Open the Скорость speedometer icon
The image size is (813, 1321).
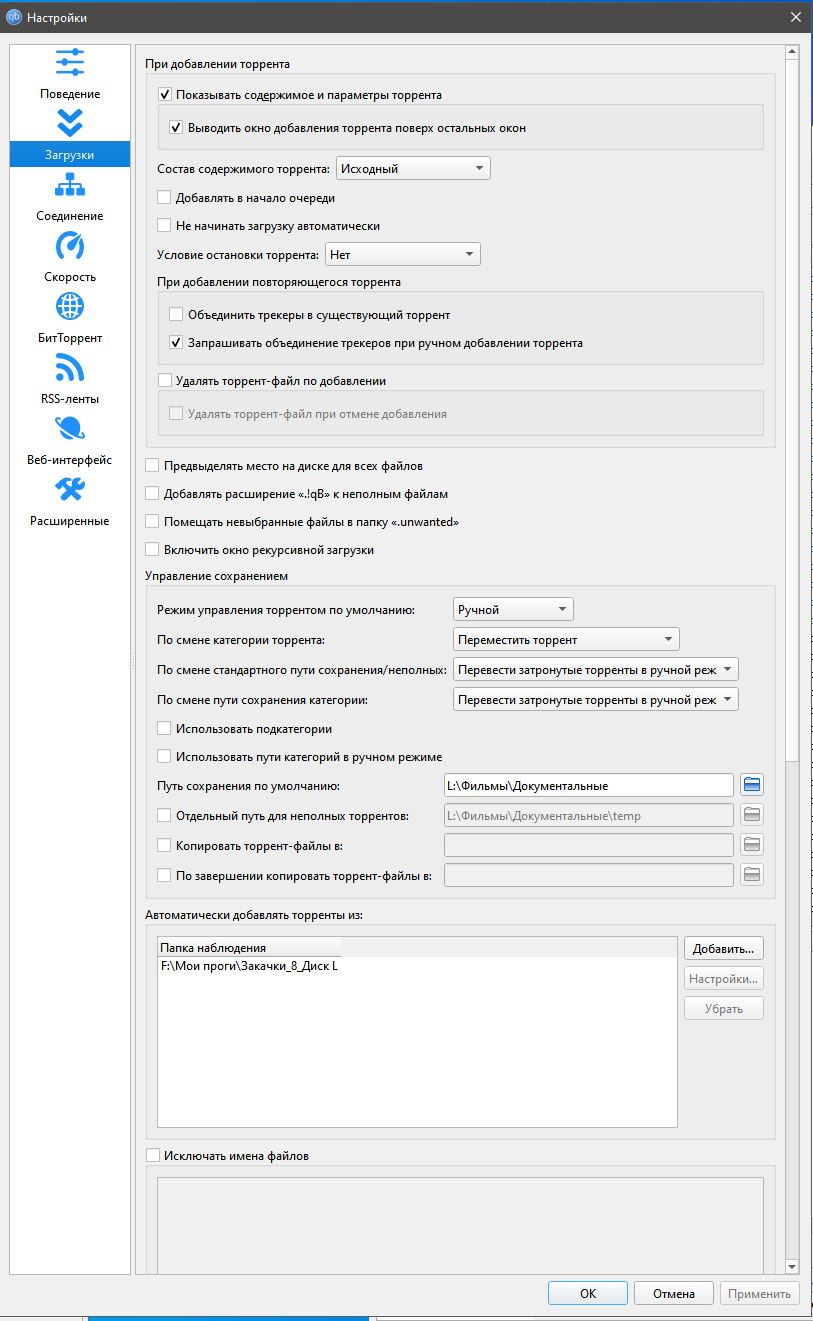(70, 246)
